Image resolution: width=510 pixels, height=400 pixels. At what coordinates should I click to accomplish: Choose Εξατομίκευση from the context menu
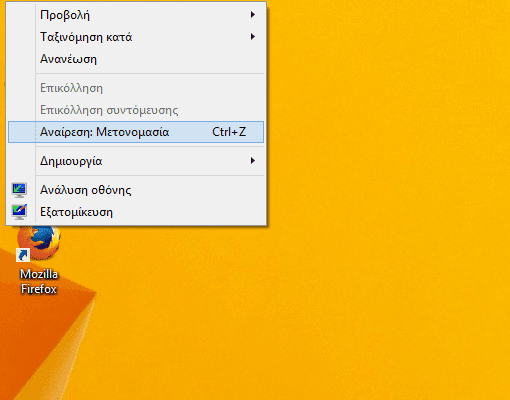pyautogui.click(x=136, y=212)
